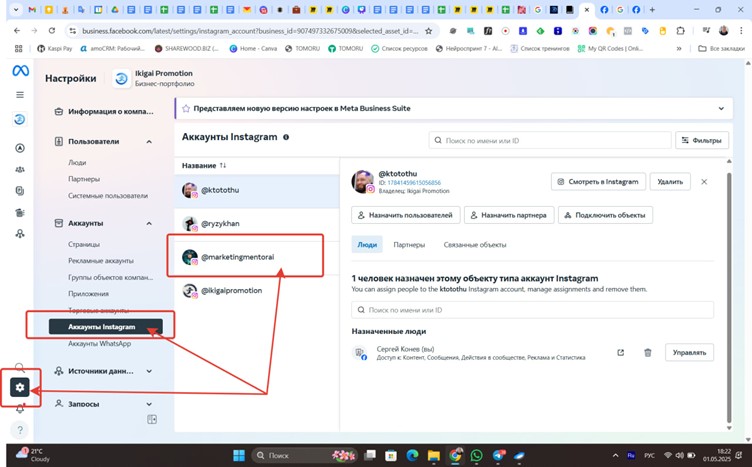Screen dimensions: 752x467
Task: Select the @ryzykhan account row
Action: pos(257,223)
